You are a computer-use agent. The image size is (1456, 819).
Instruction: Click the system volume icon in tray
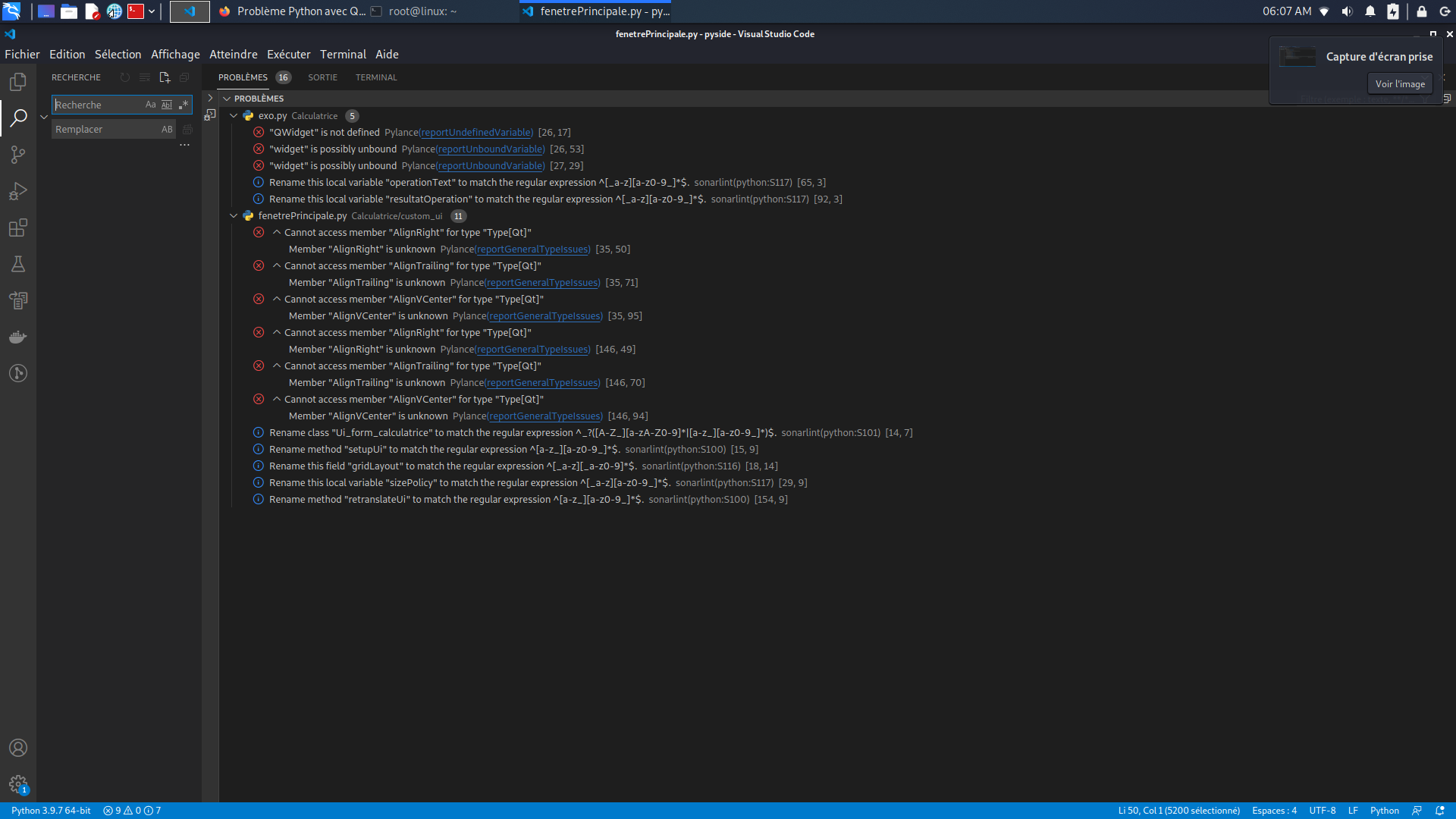tap(1347, 11)
